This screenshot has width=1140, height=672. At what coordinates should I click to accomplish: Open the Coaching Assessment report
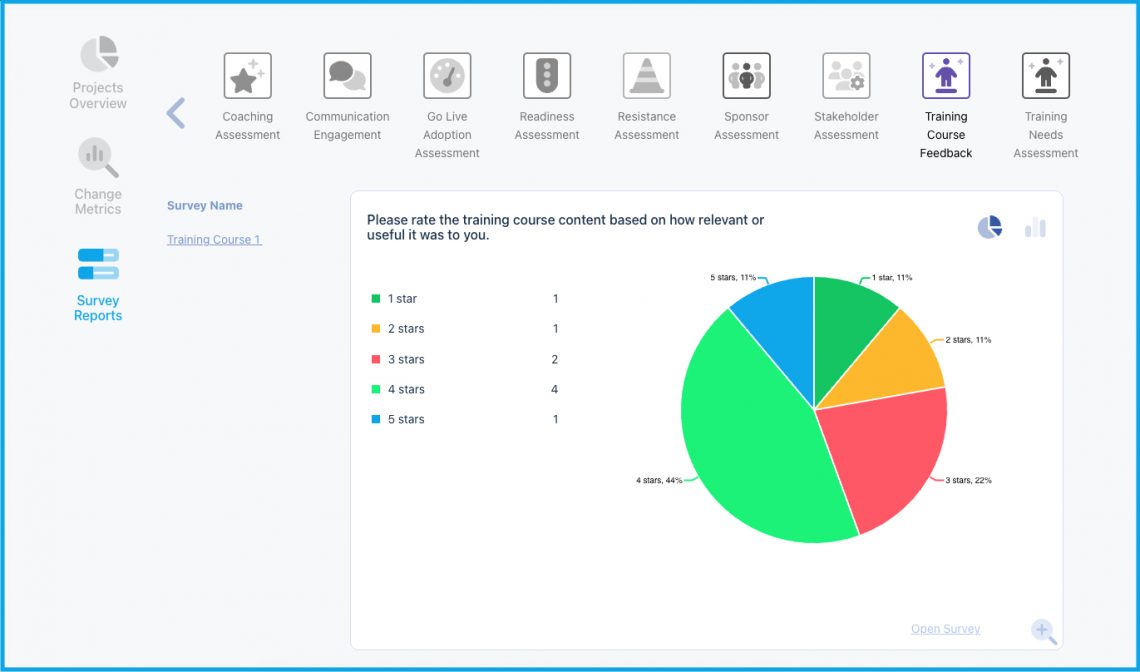247,75
